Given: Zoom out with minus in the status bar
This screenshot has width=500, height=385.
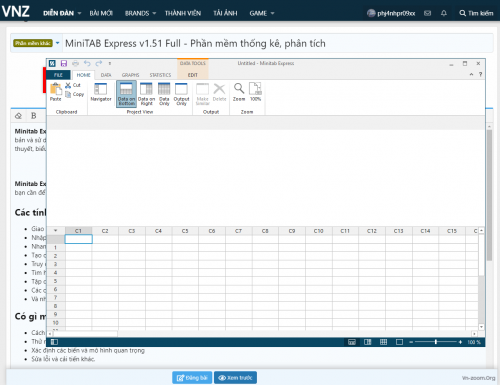Looking at the screenshot, I should [411, 342].
